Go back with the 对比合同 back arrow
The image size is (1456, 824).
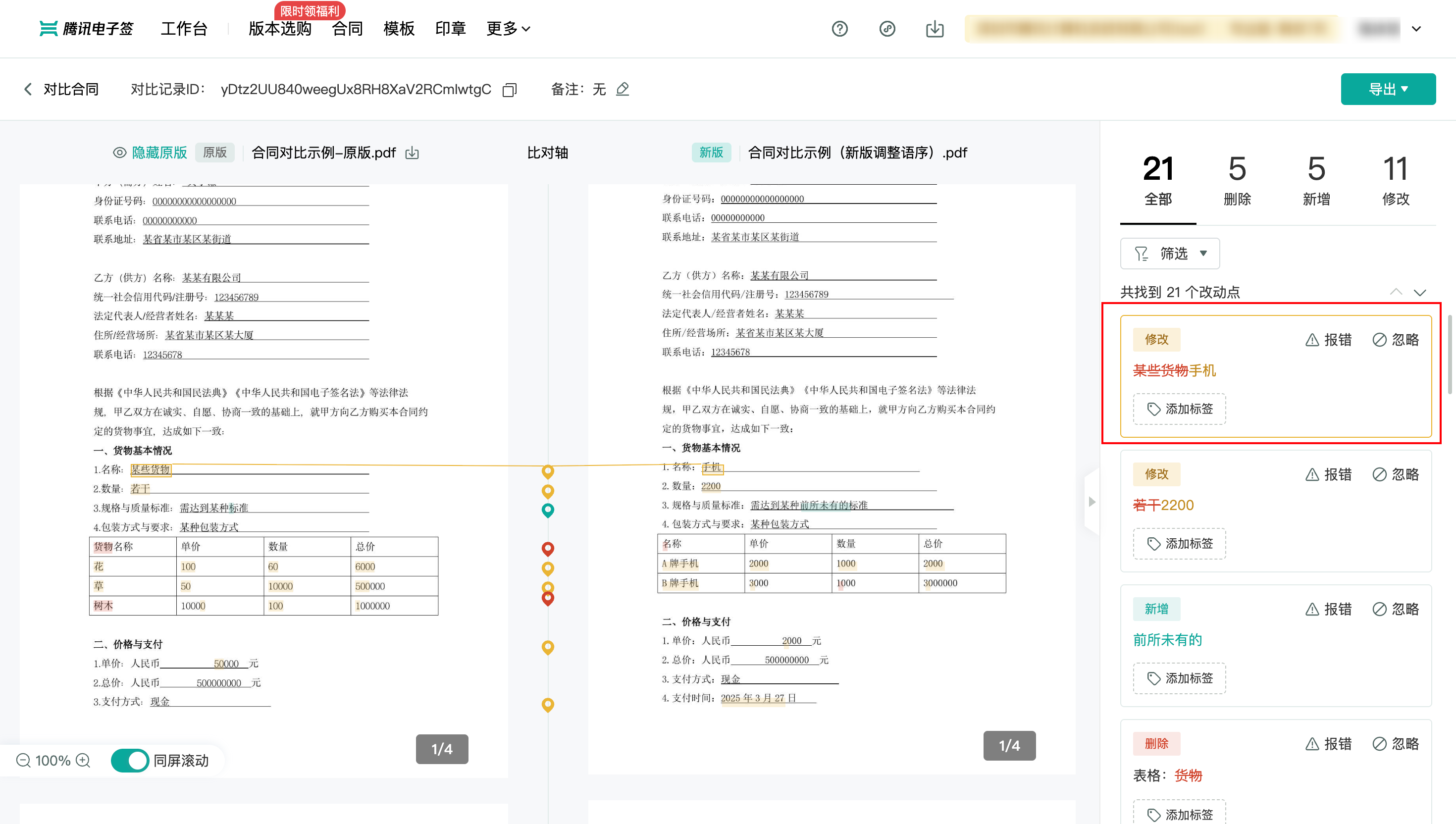(28, 89)
